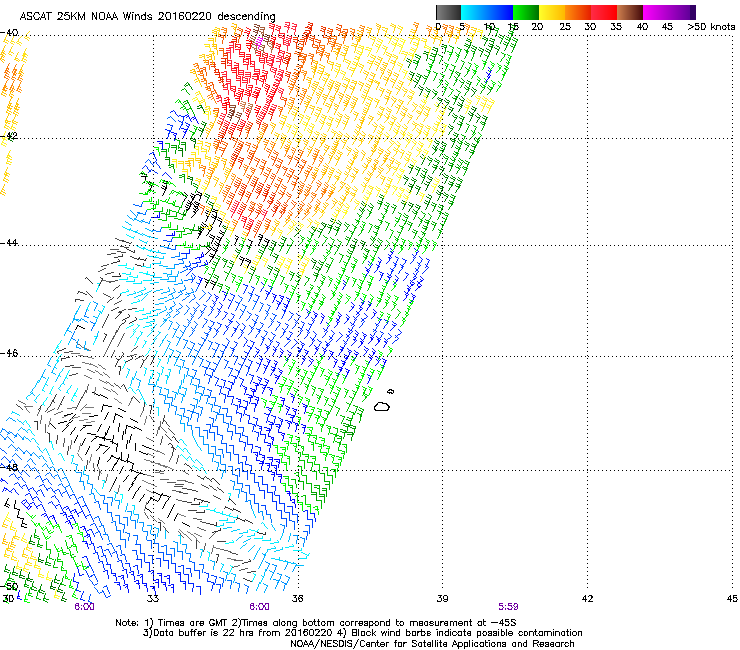Click the -48 latitude label
This screenshot has width=740, height=650.
9,467
